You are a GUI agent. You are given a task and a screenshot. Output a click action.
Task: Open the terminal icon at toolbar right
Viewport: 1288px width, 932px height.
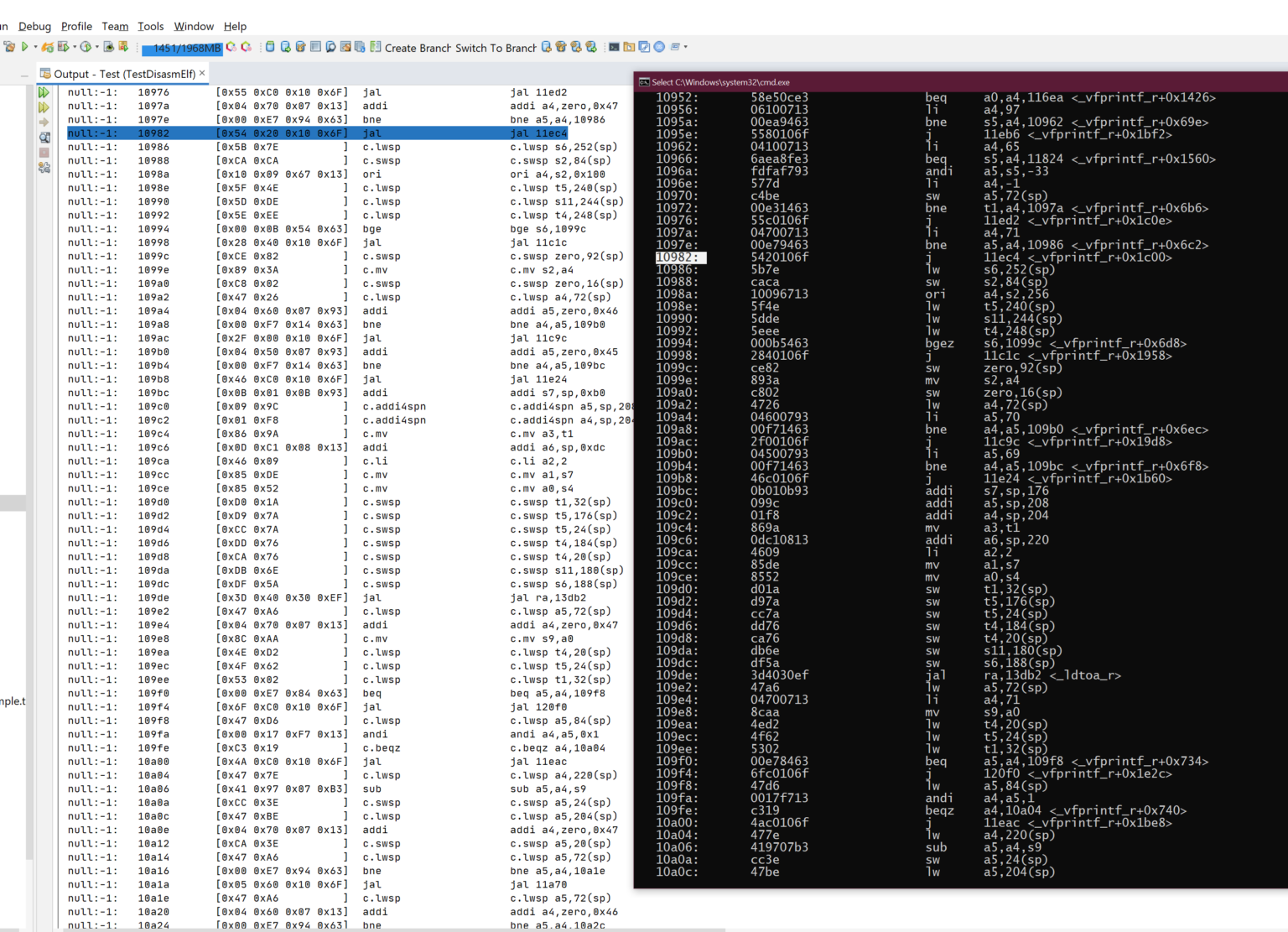(614, 48)
